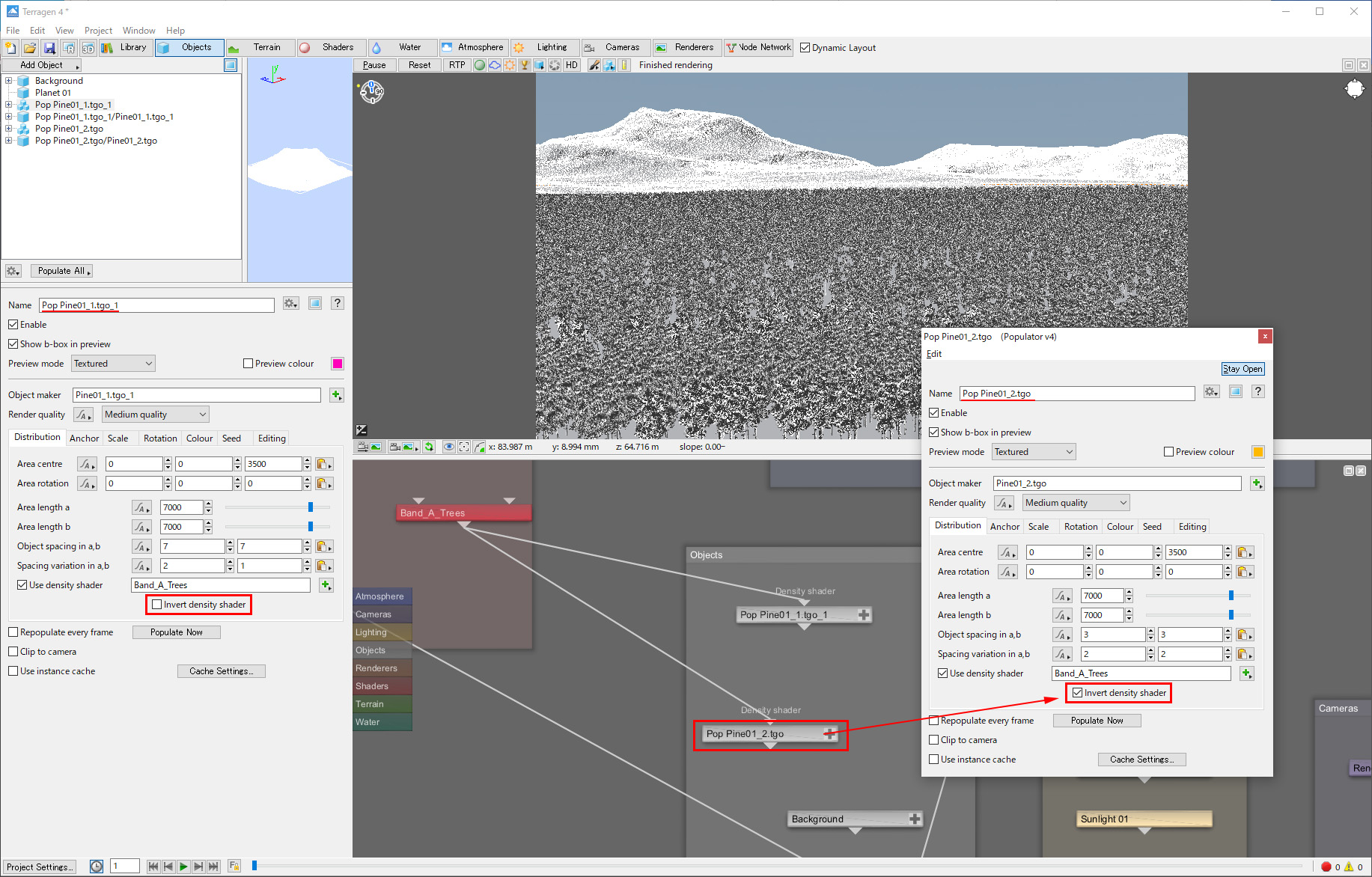Click the magenta preview colour swatch
The image size is (1372, 877).
pos(338,364)
